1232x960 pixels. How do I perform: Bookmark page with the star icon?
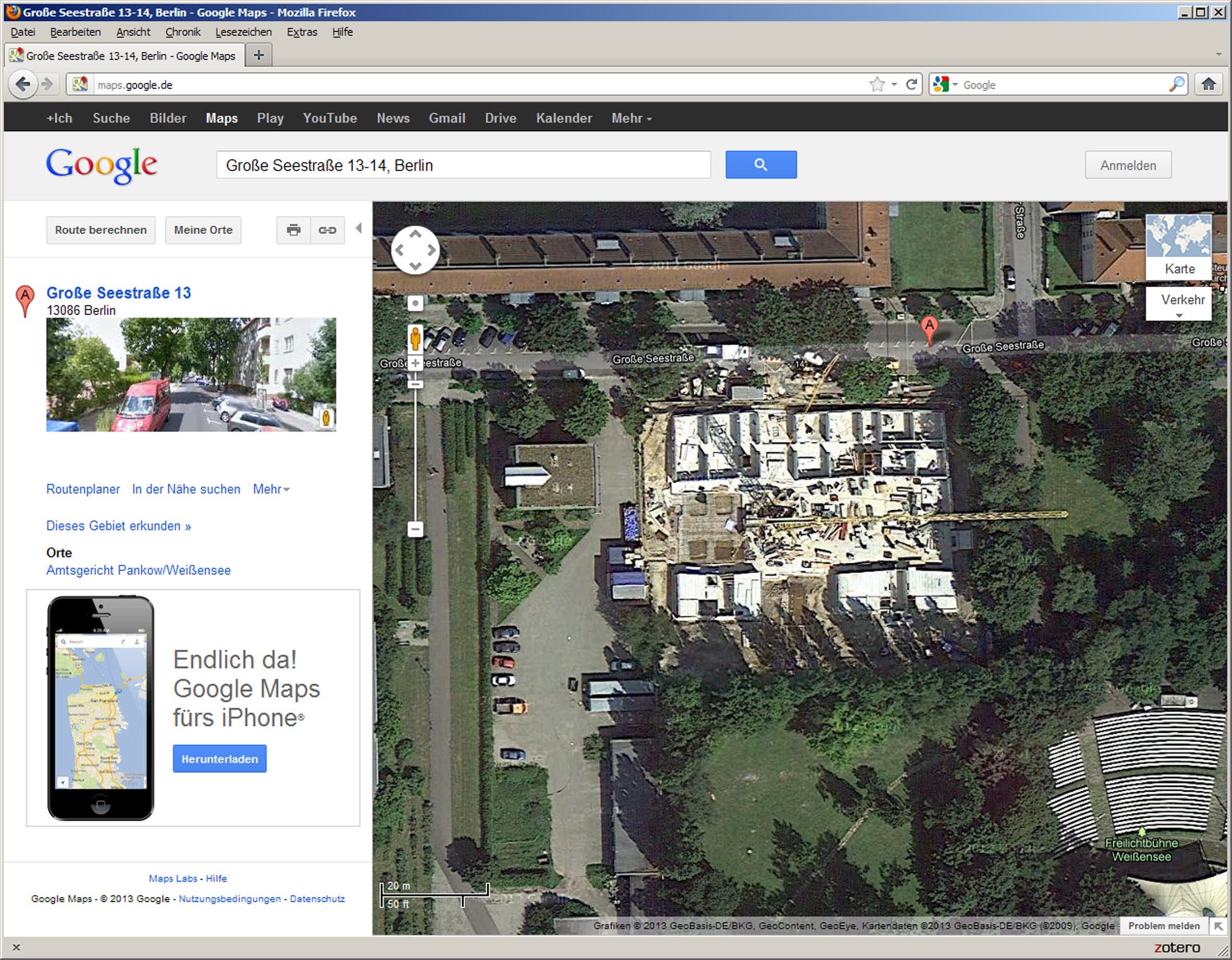coord(877,84)
